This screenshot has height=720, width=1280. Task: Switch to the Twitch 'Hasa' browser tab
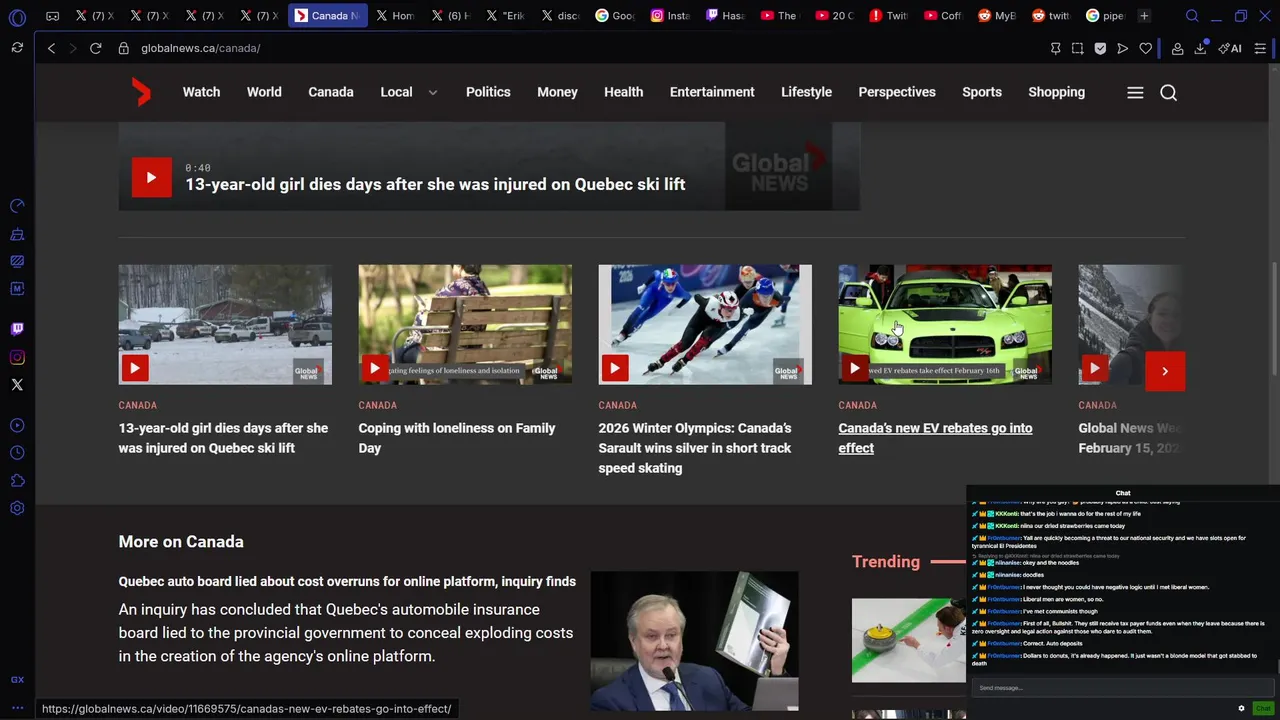tap(725, 16)
